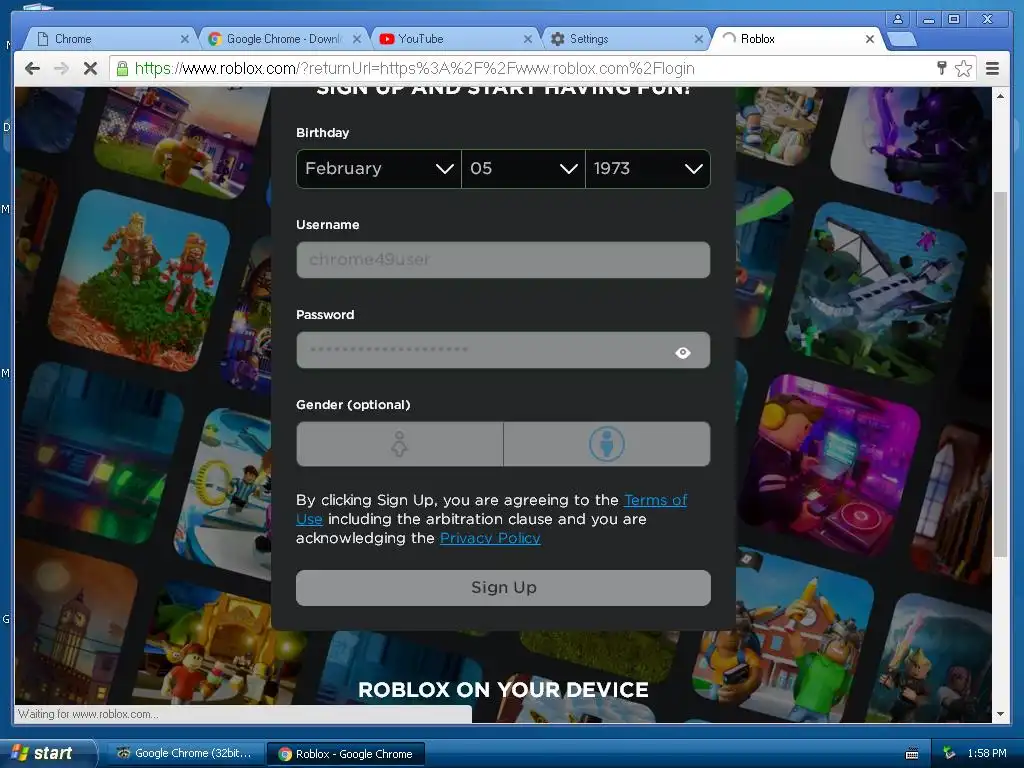Close the Chrome tab
Screen dimensions: 1024x768
pos(185,39)
